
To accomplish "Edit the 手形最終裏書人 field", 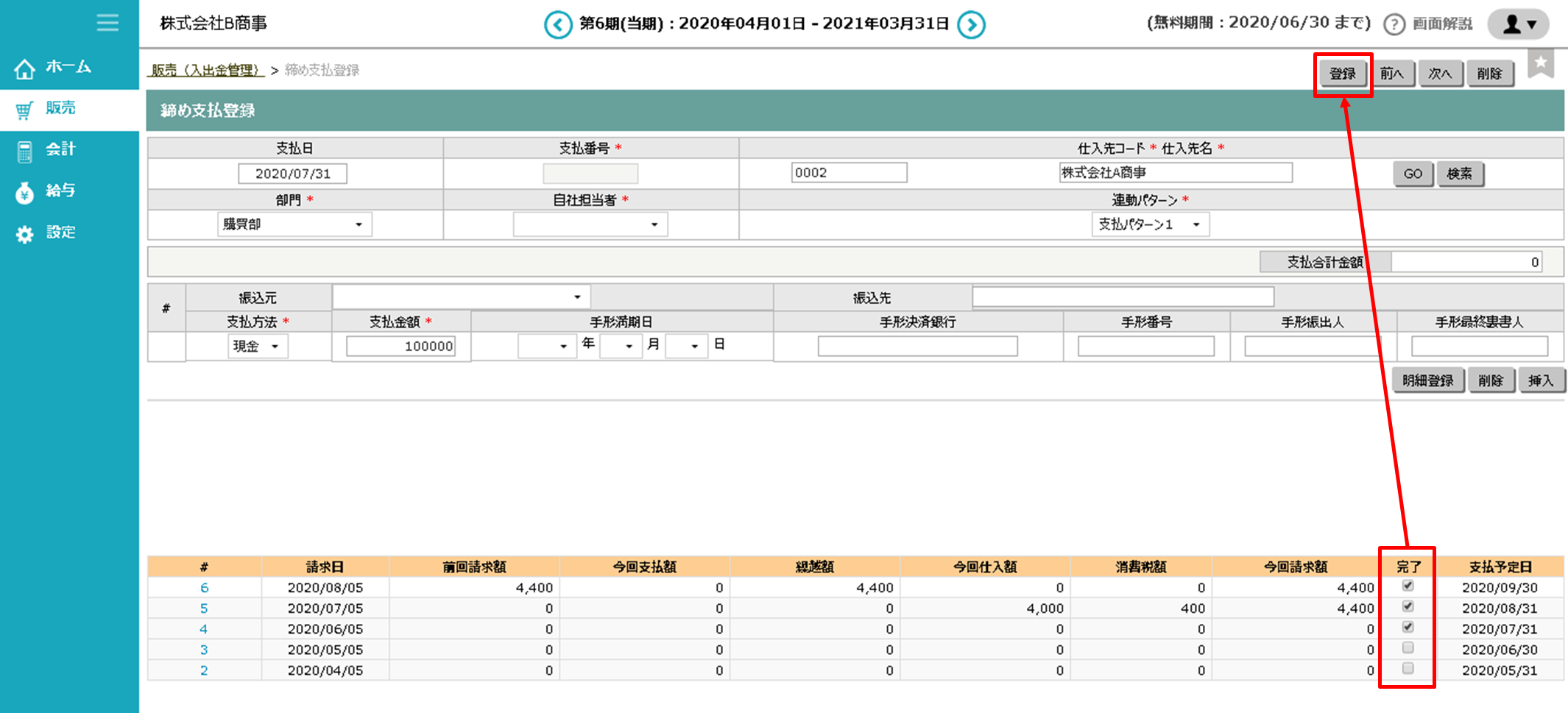I will coord(1480,347).
